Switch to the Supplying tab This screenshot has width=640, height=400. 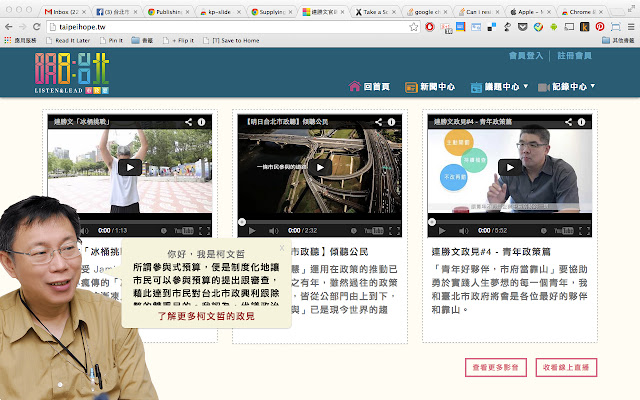(271, 11)
